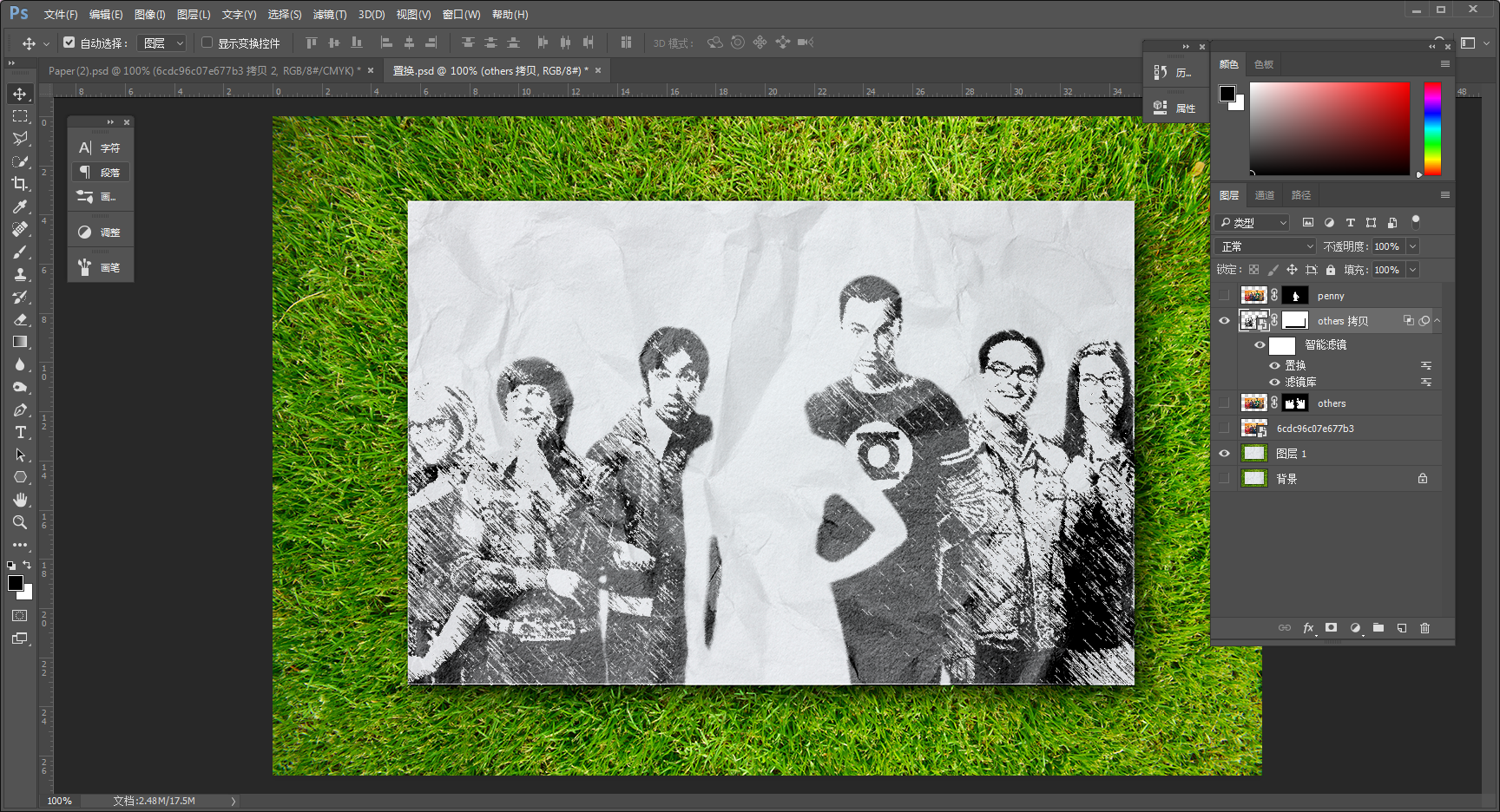The height and width of the screenshot is (812, 1500).
Task: Open the 滤镜(T) menu
Action: (x=330, y=15)
